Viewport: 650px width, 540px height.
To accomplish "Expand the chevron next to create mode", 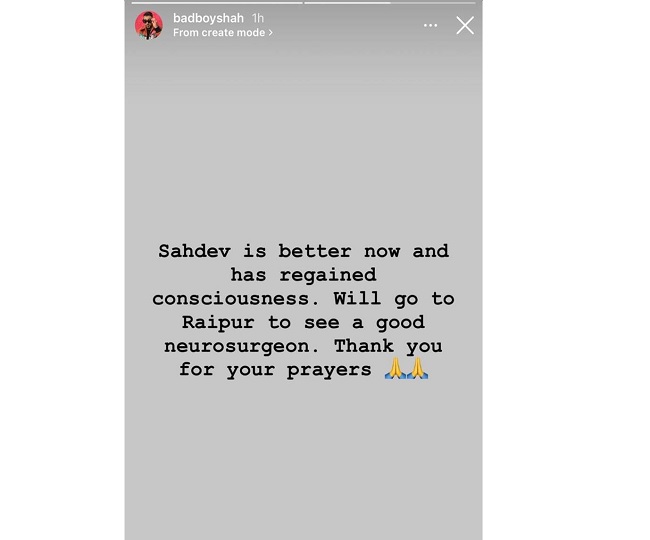I will [x=271, y=33].
